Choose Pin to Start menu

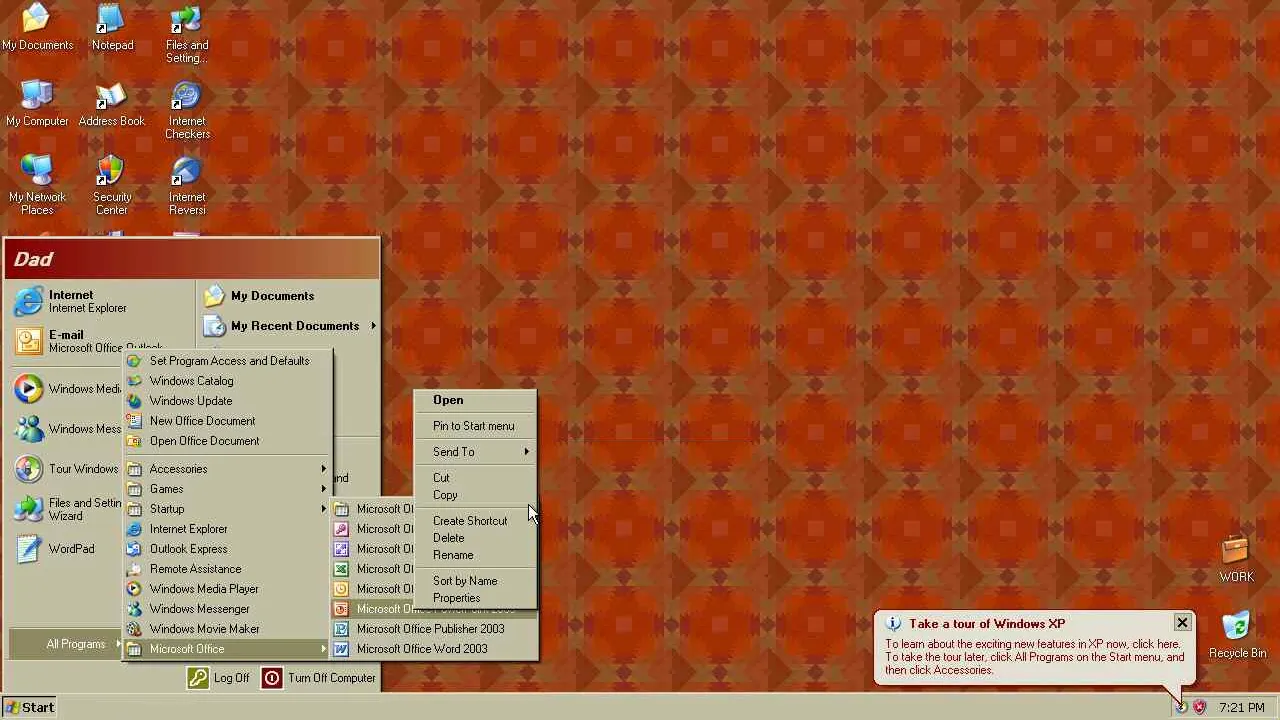[476, 426]
